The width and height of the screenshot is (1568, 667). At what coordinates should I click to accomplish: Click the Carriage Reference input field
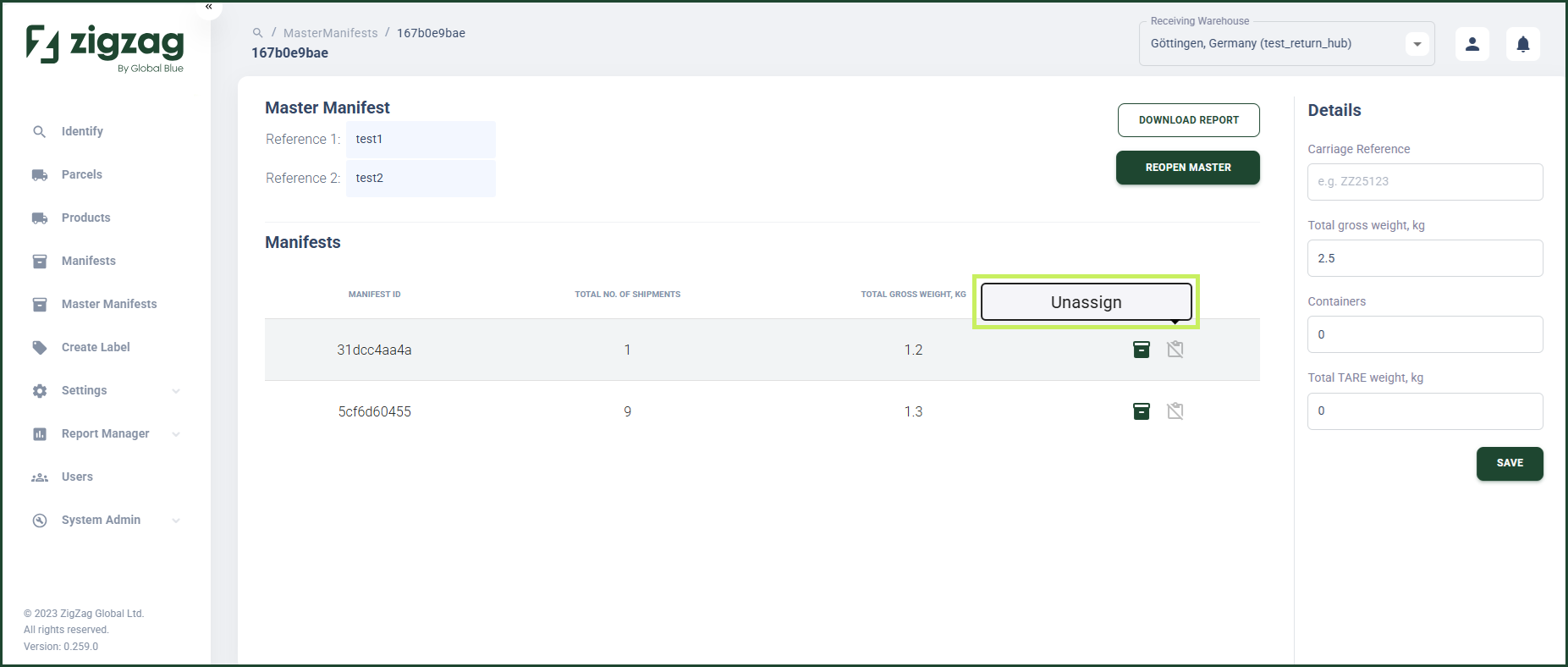(x=1425, y=182)
